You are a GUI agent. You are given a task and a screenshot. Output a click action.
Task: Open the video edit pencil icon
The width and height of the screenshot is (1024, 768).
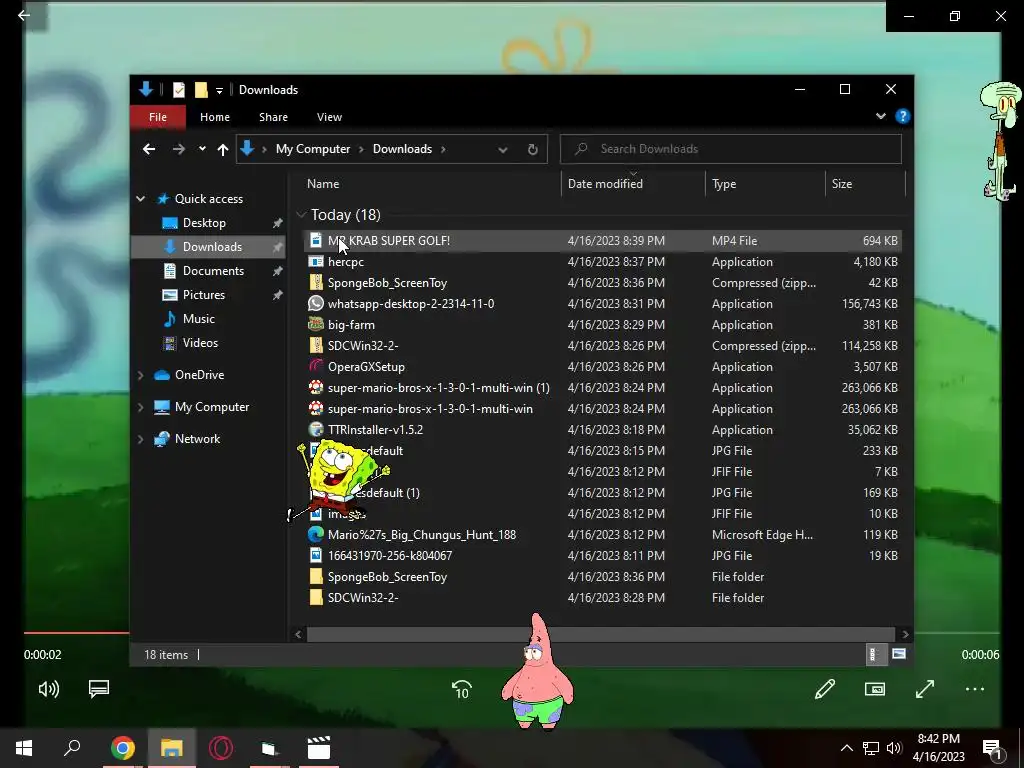(x=825, y=689)
